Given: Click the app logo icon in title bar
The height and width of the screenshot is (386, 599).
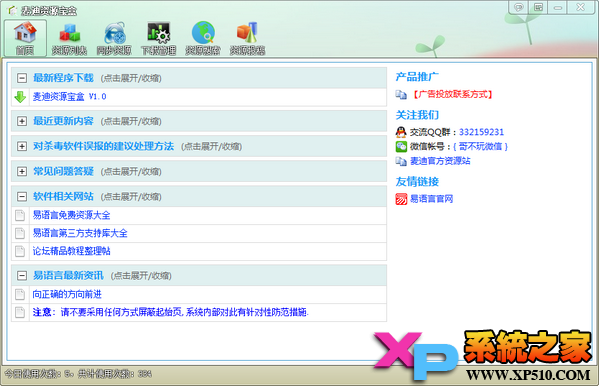Looking at the screenshot, I should pyautogui.click(x=12, y=11).
